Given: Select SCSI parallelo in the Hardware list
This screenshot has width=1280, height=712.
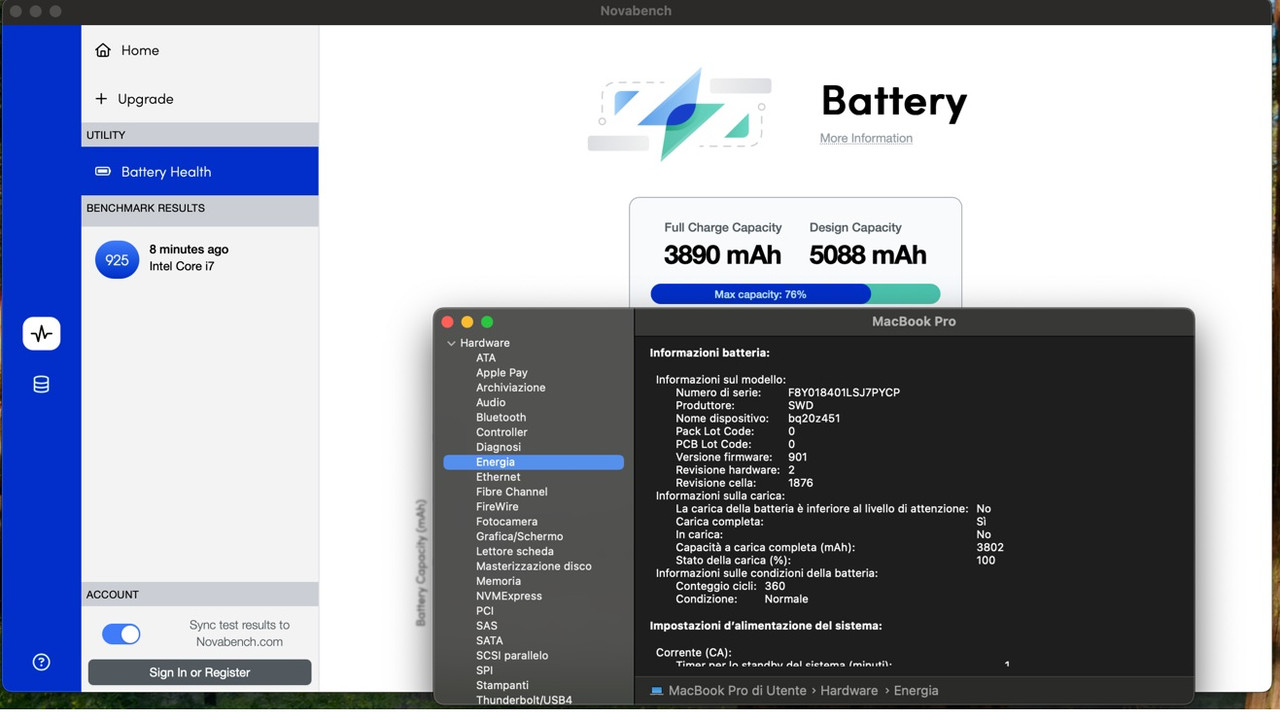Looking at the screenshot, I should 512,656.
